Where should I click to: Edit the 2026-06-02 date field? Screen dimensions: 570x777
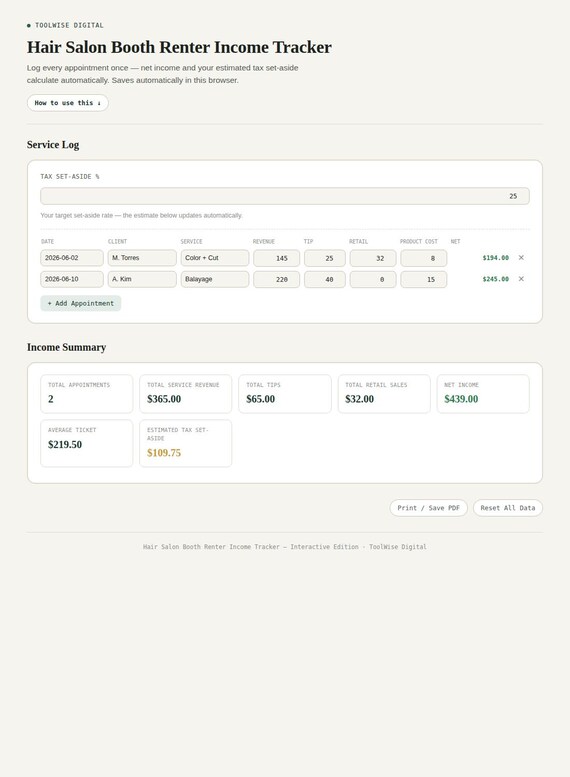[72, 258]
